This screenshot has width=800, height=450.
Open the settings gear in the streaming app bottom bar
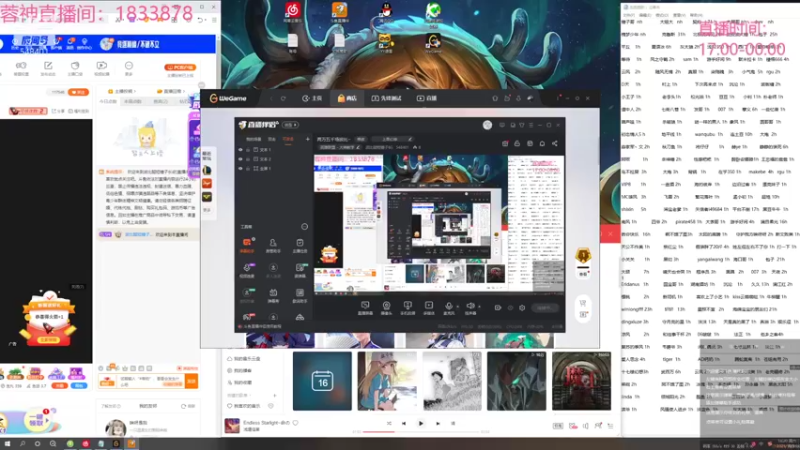[x=522, y=308]
